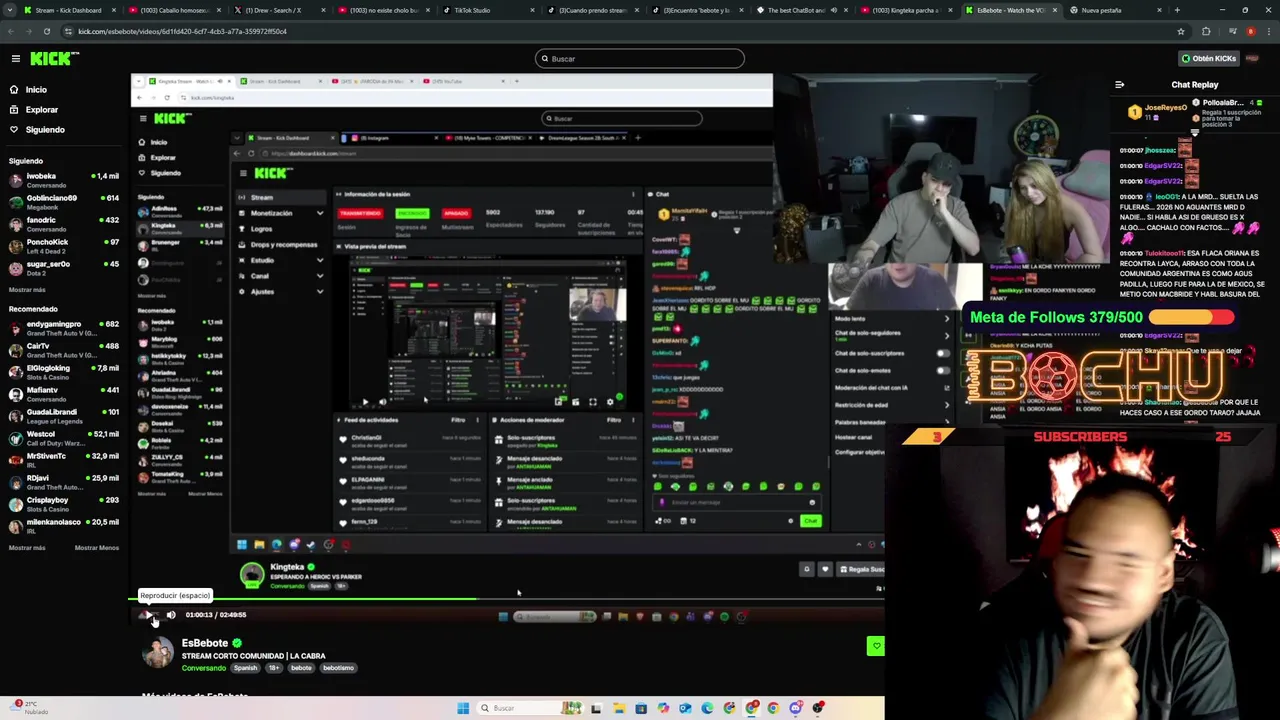This screenshot has width=1280, height=720.
Task: Collapse list with Mostrar Menos
Action: point(97,548)
